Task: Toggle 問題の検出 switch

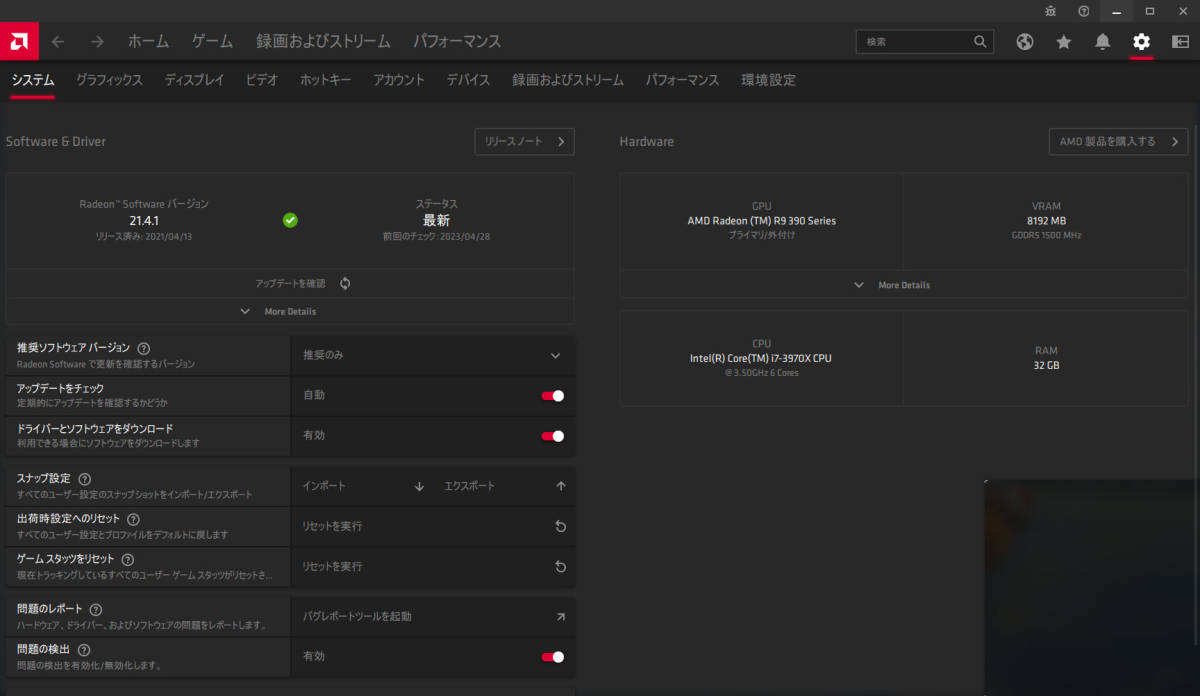Action: click(553, 657)
